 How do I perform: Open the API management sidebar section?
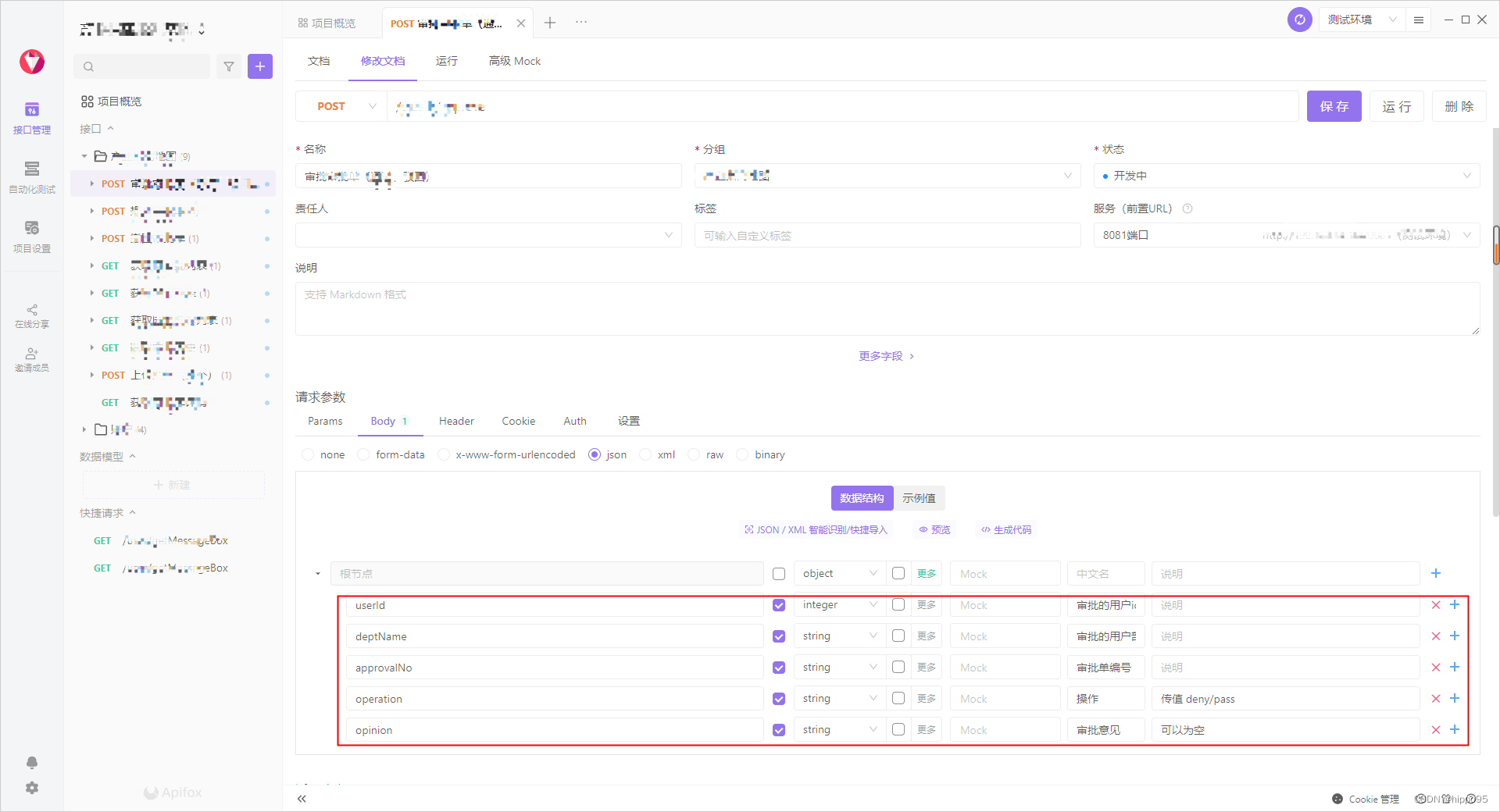point(32,118)
